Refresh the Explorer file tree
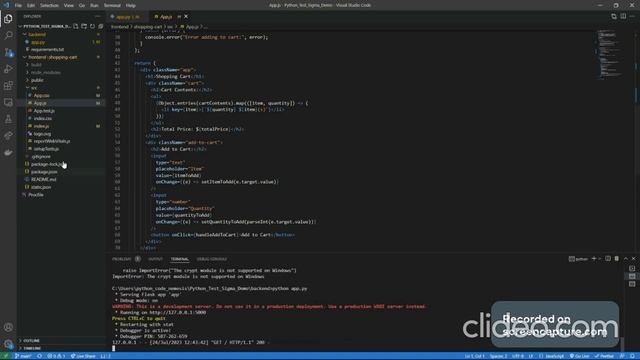Viewport: 640px width, 360px height. (x=92, y=26)
